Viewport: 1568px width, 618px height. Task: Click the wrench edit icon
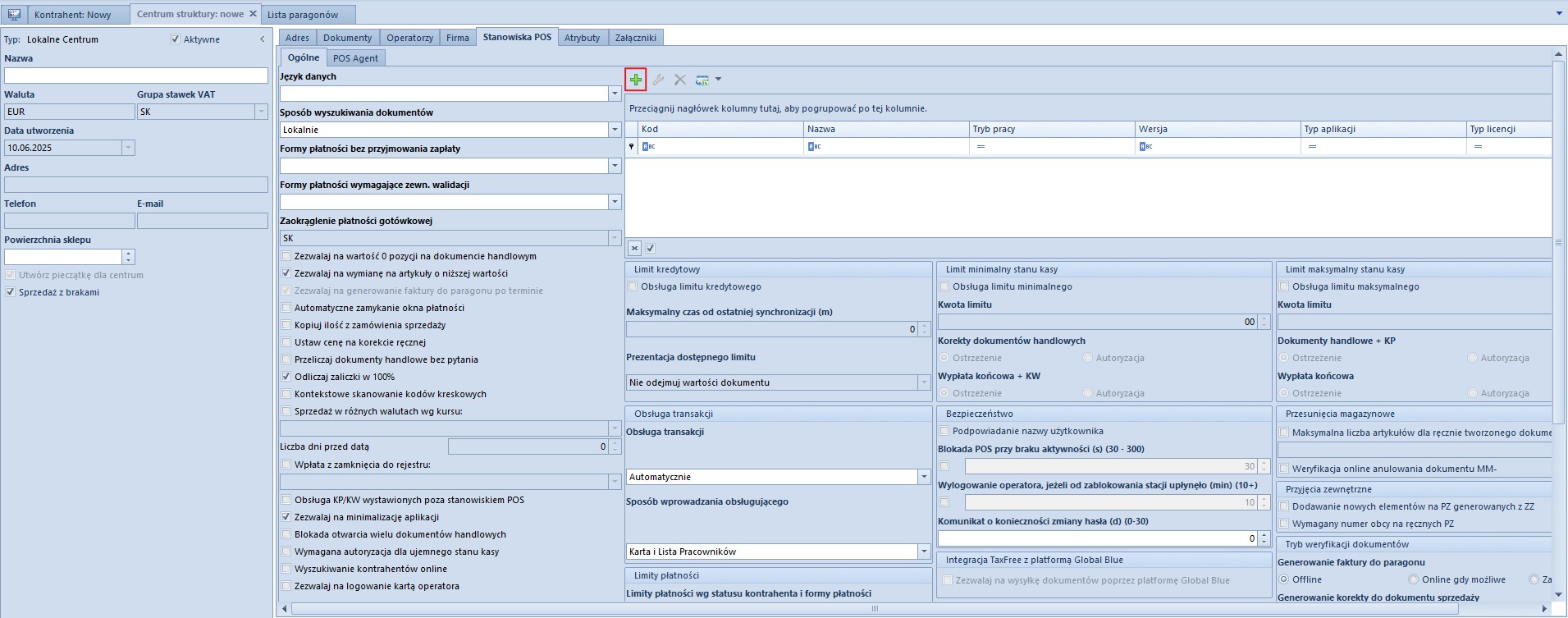(x=658, y=80)
